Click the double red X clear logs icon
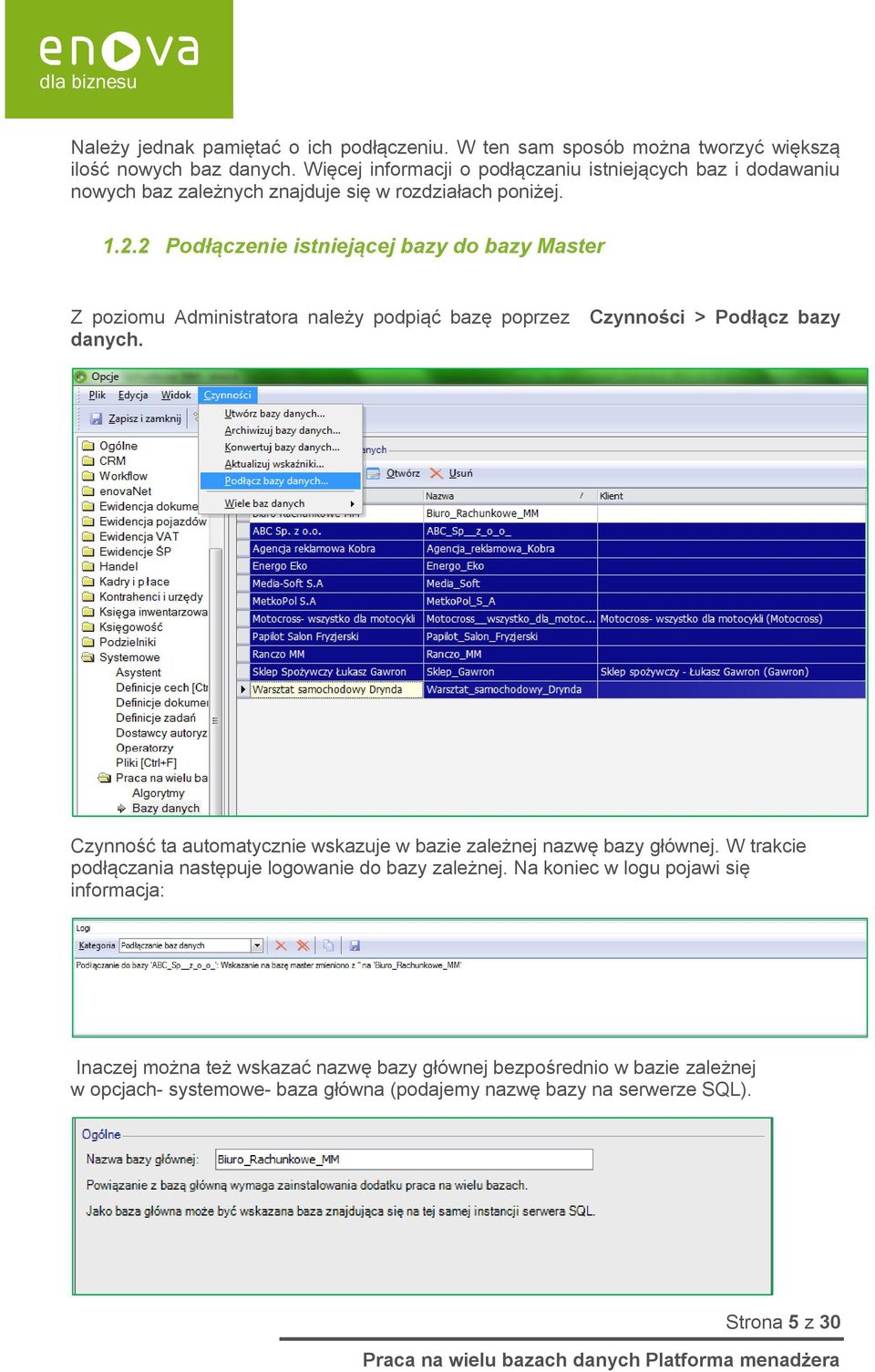 click(304, 945)
